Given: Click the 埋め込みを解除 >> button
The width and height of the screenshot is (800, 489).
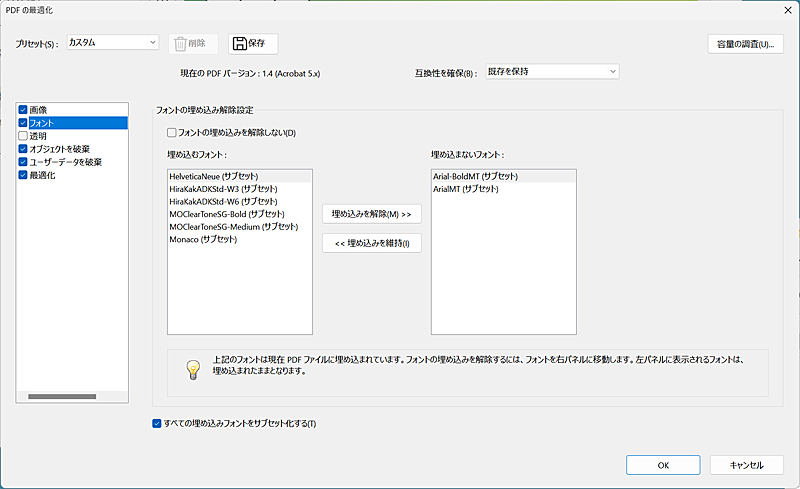Looking at the screenshot, I should 372,214.
